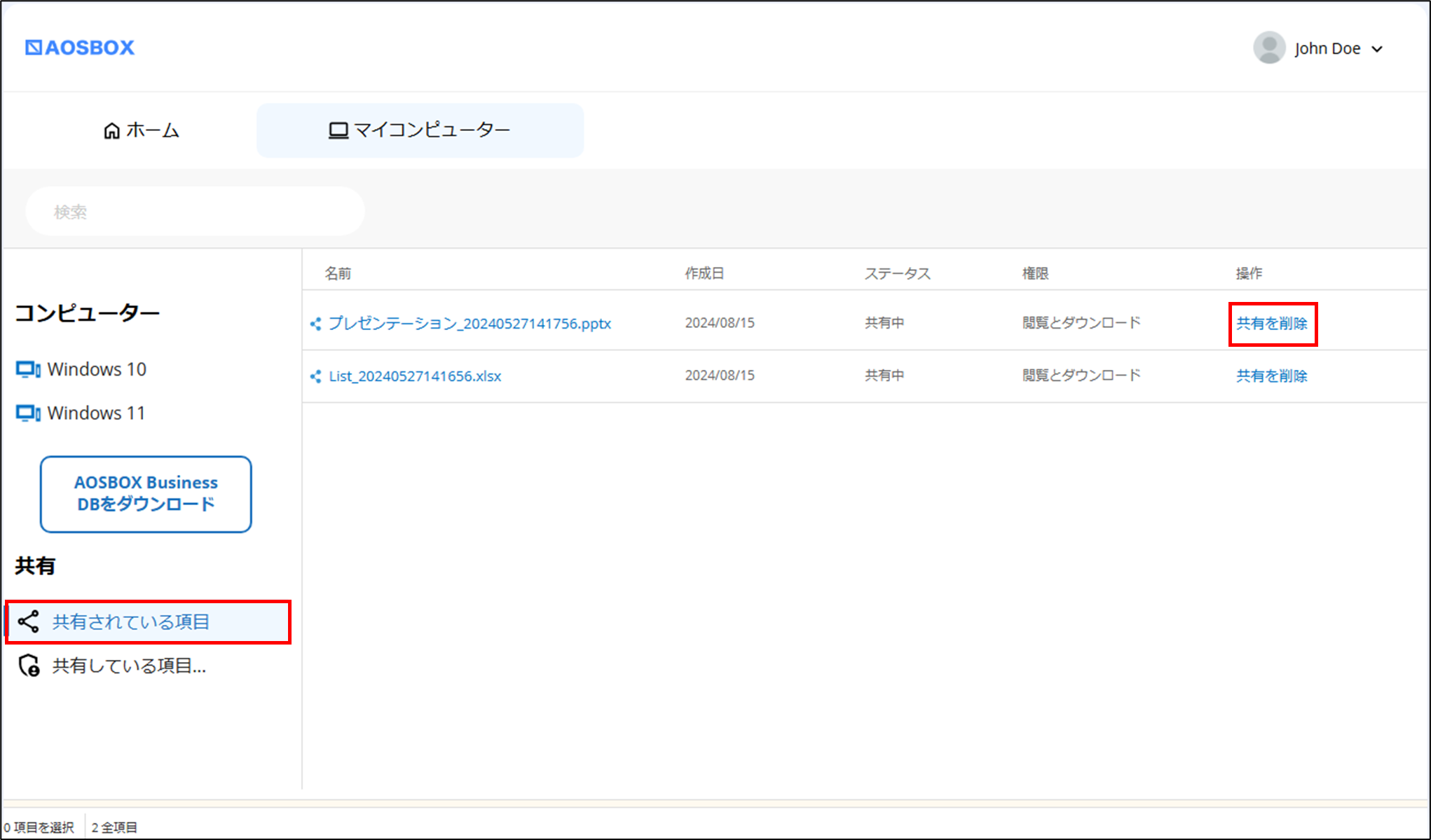Select the Windows 10 computer
Screen dimensions: 1431x840
[81, 369]
